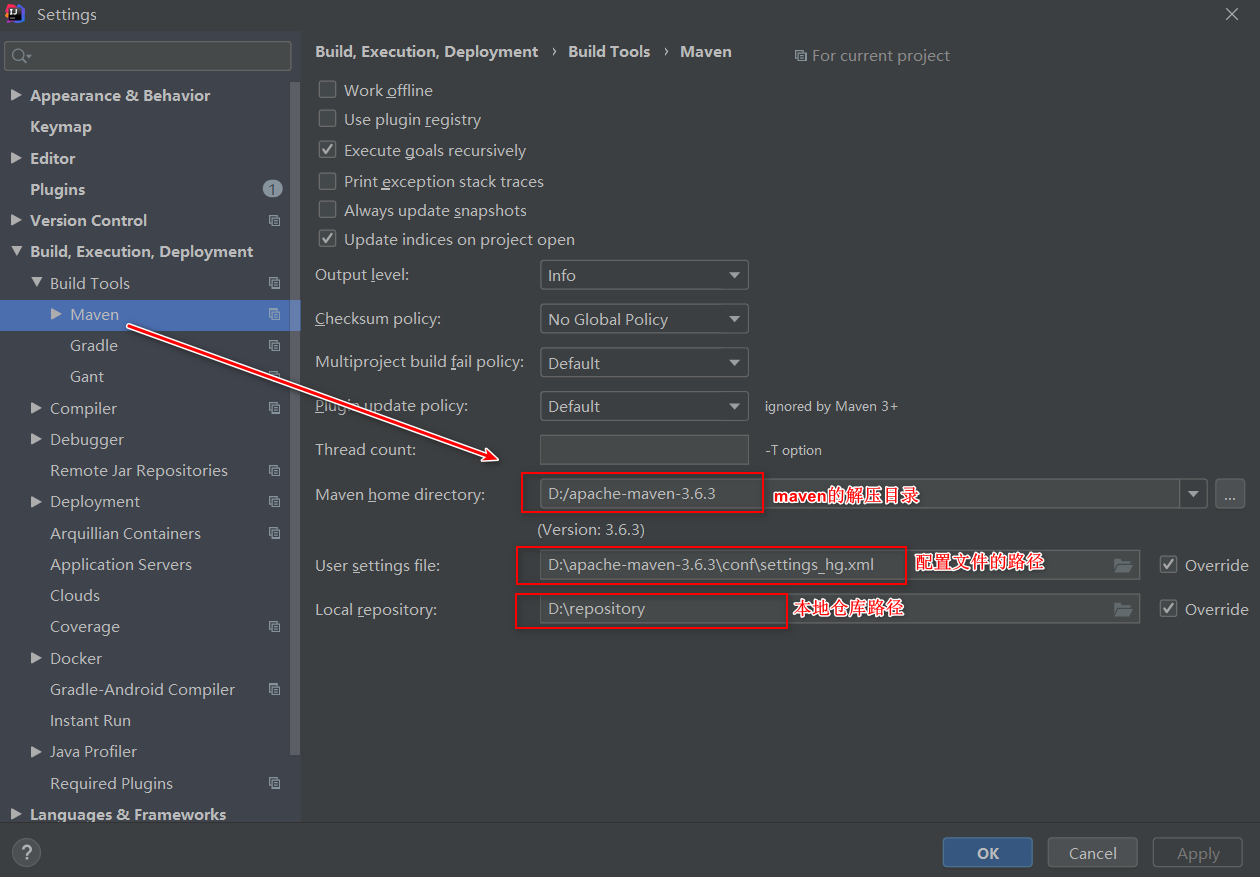Image resolution: width=1260 pixels, height=877 pixels.
Task: Open the Plugins settings page
Action: coord(58,189)
